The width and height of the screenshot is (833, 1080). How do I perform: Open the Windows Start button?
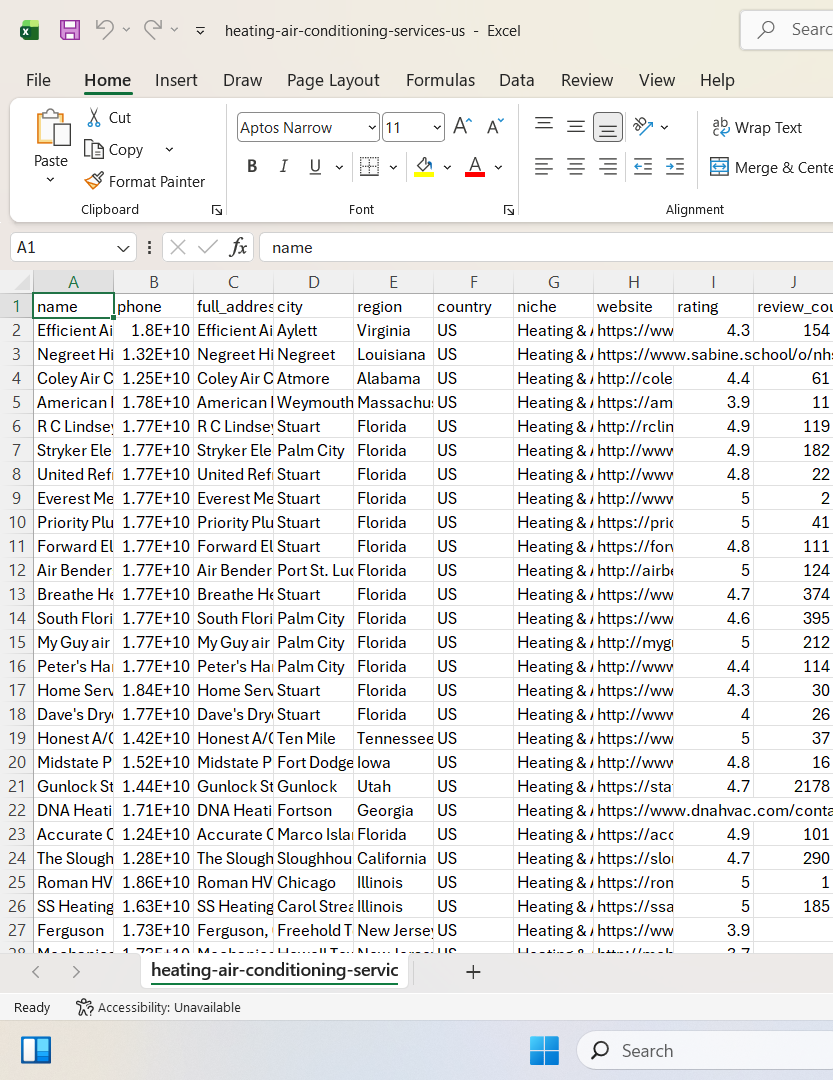coord(544,1050)
